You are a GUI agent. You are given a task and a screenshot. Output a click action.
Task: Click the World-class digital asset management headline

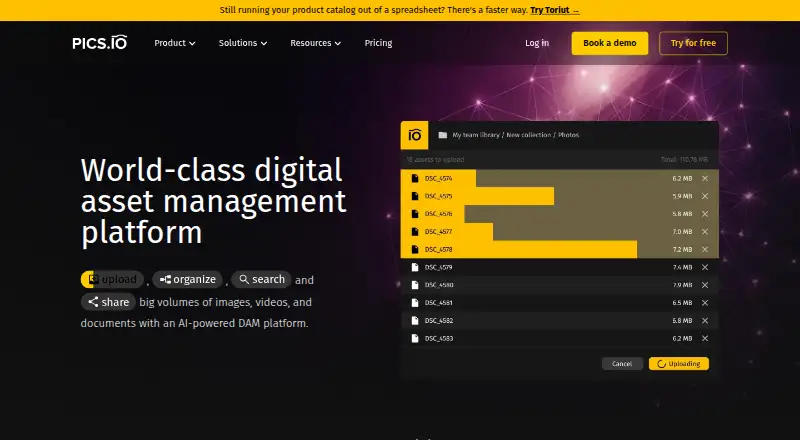[213, 201]
